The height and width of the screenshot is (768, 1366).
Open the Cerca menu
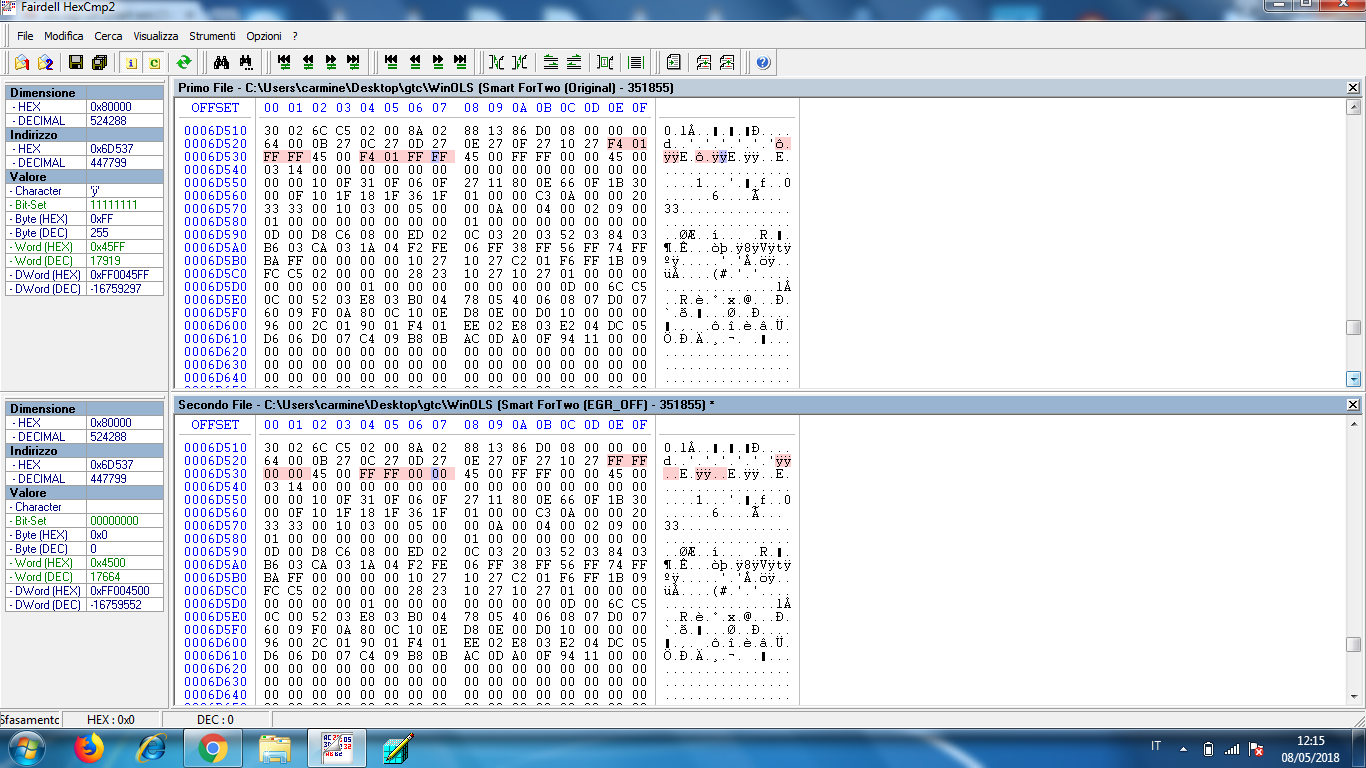[108, 36]
